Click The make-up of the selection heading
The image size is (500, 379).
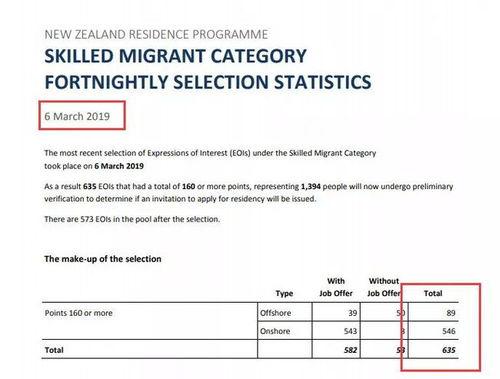tap(103, 259)
